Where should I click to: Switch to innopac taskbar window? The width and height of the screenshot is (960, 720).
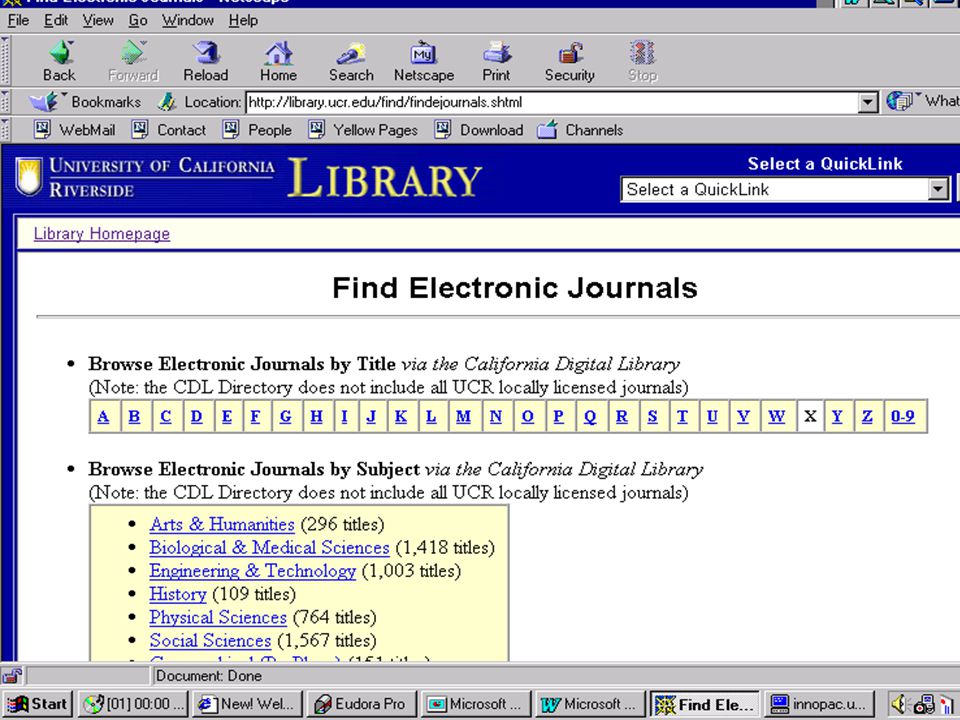(x=819, y=704)
